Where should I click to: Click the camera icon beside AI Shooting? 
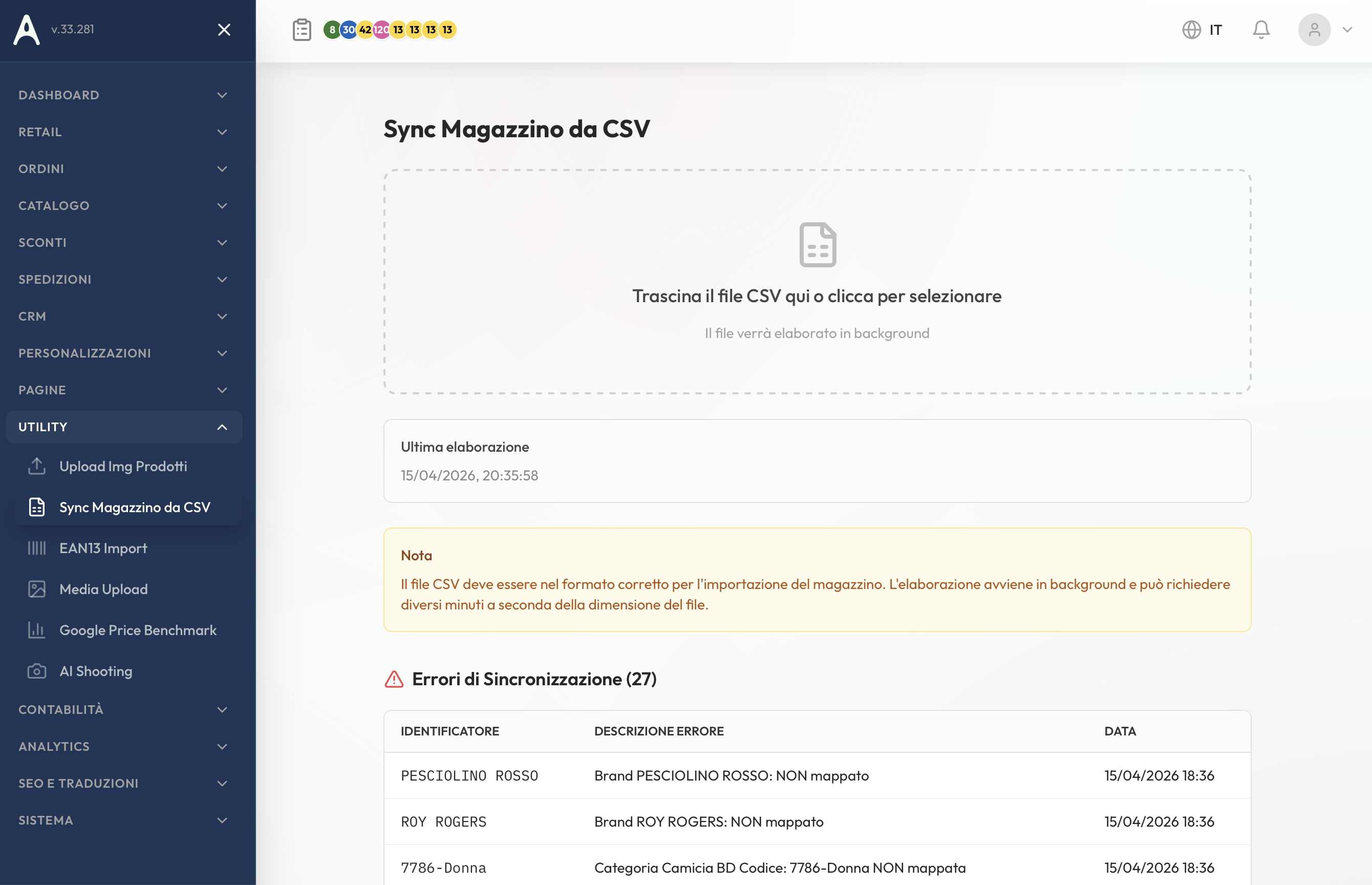click(x=37, y=671)
